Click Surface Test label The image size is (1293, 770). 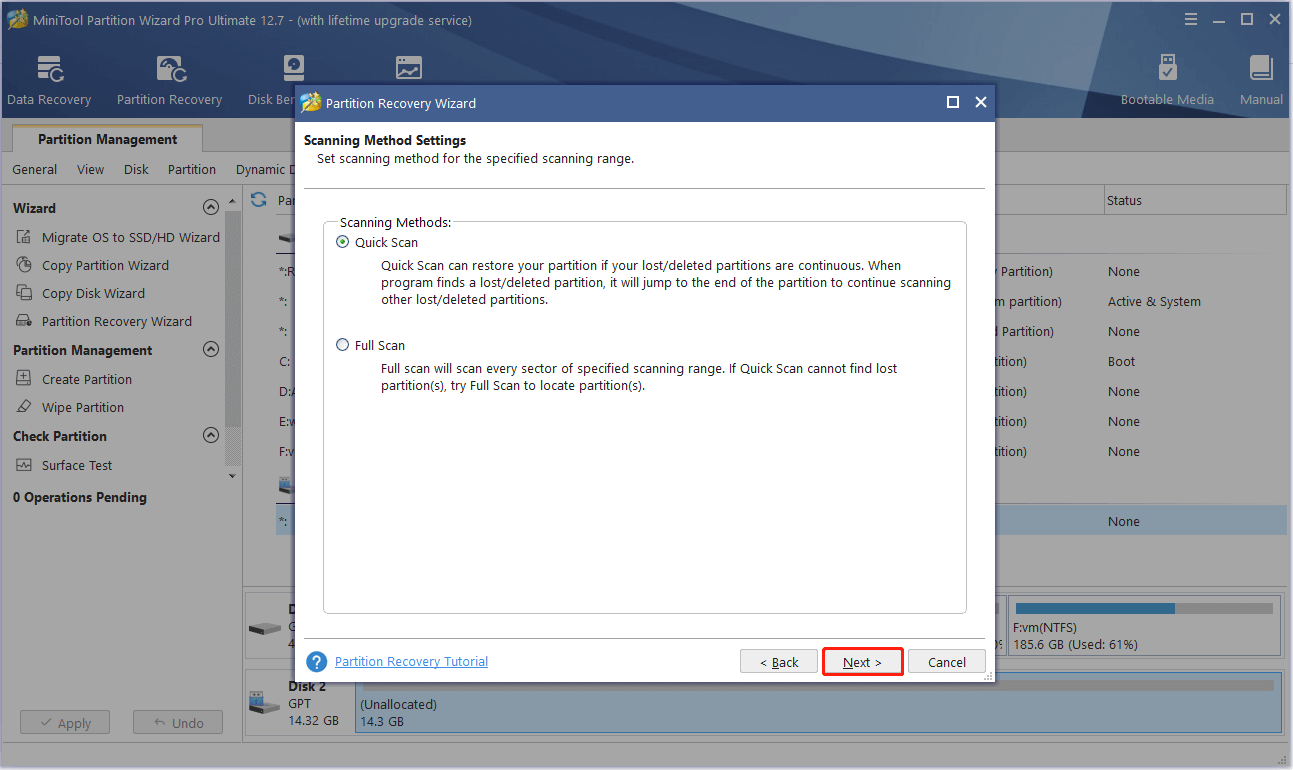coord(77,465)
